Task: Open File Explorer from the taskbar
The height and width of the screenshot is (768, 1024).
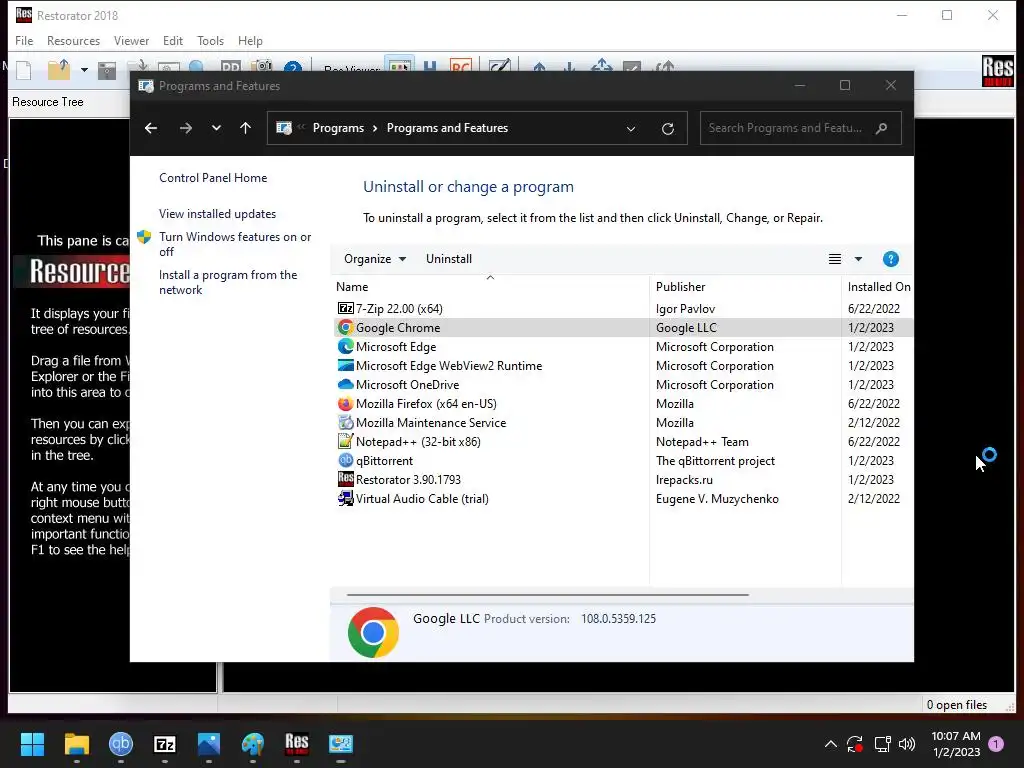Action: (76, 744)
